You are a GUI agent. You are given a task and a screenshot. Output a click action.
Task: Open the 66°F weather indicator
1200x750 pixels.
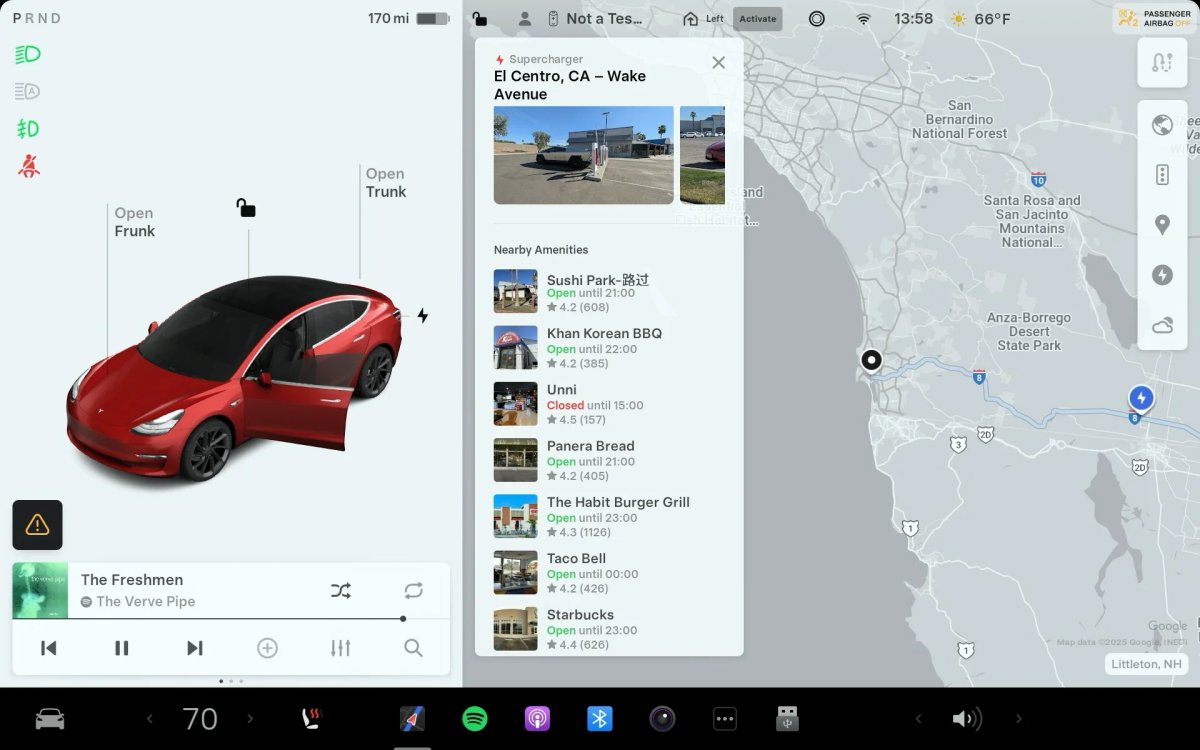coord(980,19)
